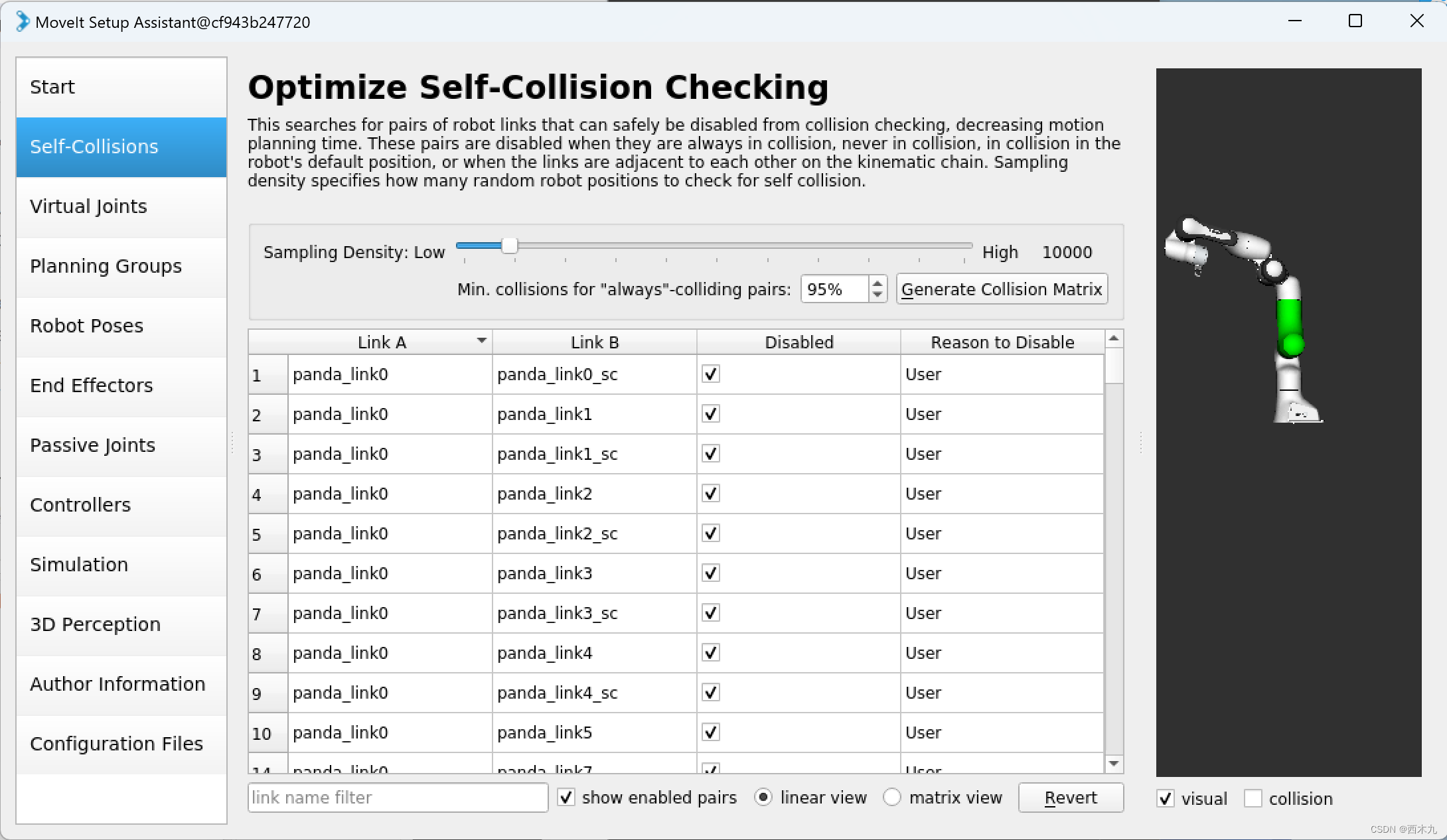Go to Passive Joints page
Viewport: 1447px width, 840px height.
[x=121, y=446]
